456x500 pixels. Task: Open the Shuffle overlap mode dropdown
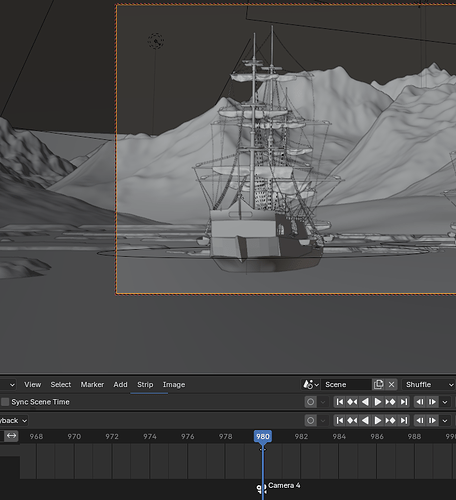click(429, 385)
